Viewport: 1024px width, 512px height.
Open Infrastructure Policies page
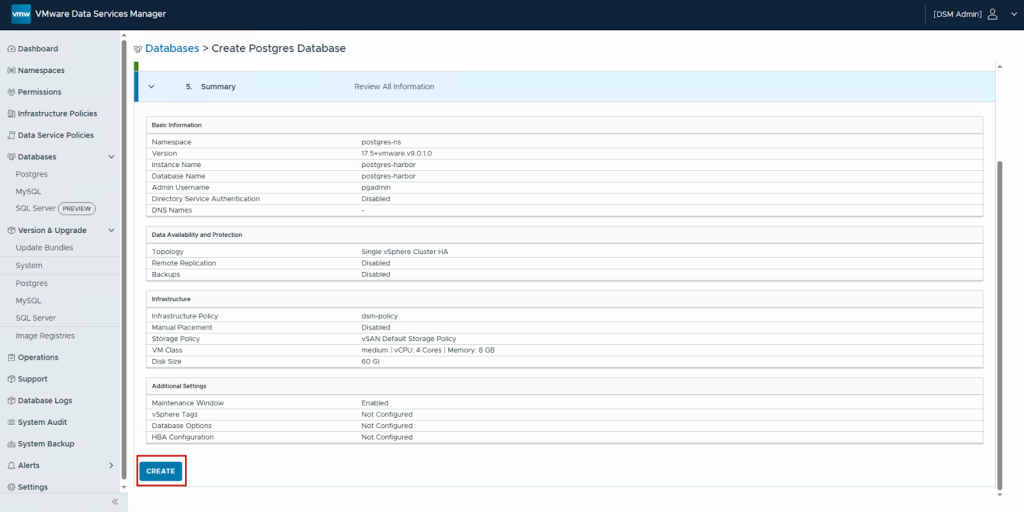click(x=57, y=114)
